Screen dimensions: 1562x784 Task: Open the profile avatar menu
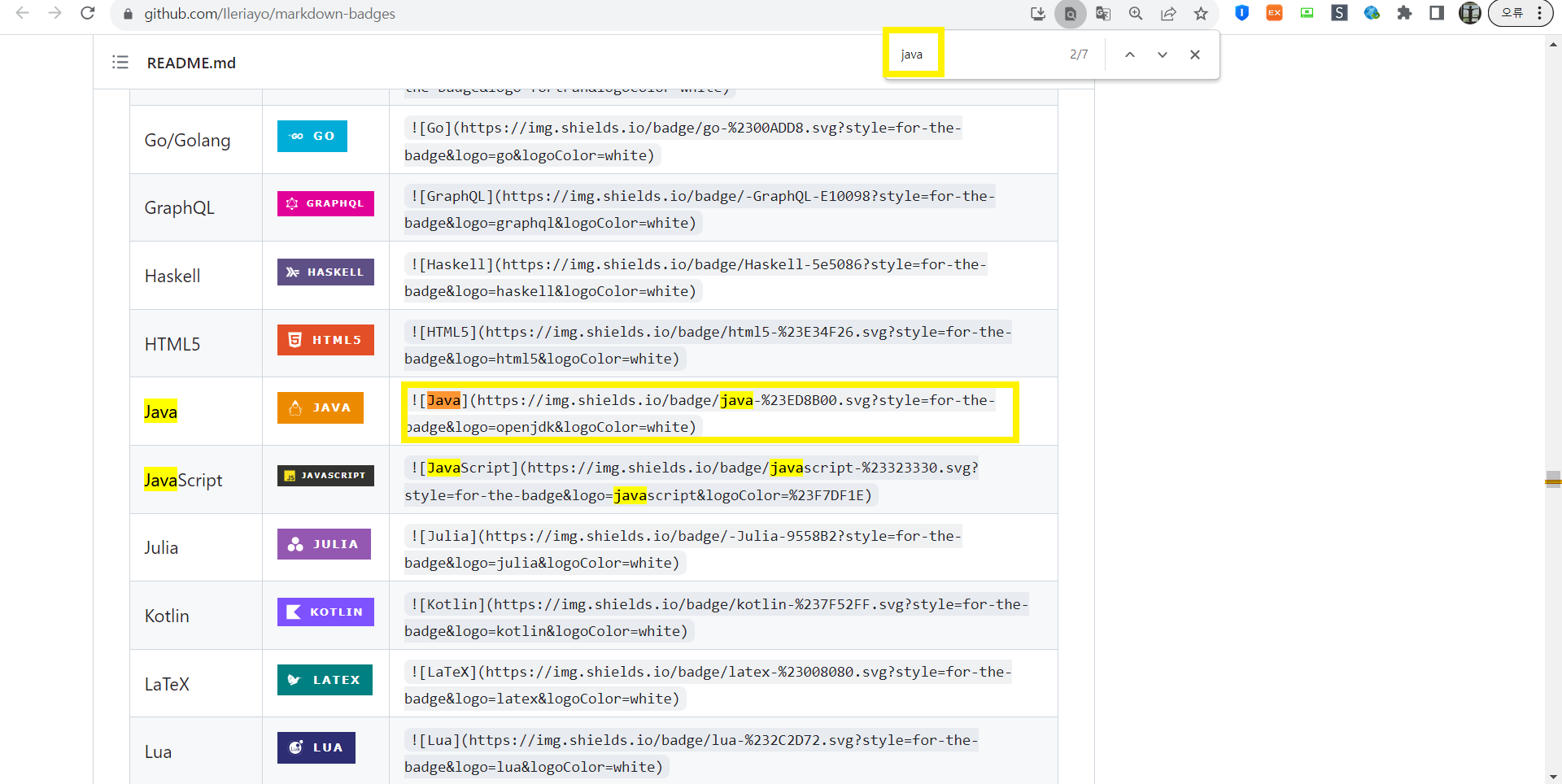point(1469,13)
